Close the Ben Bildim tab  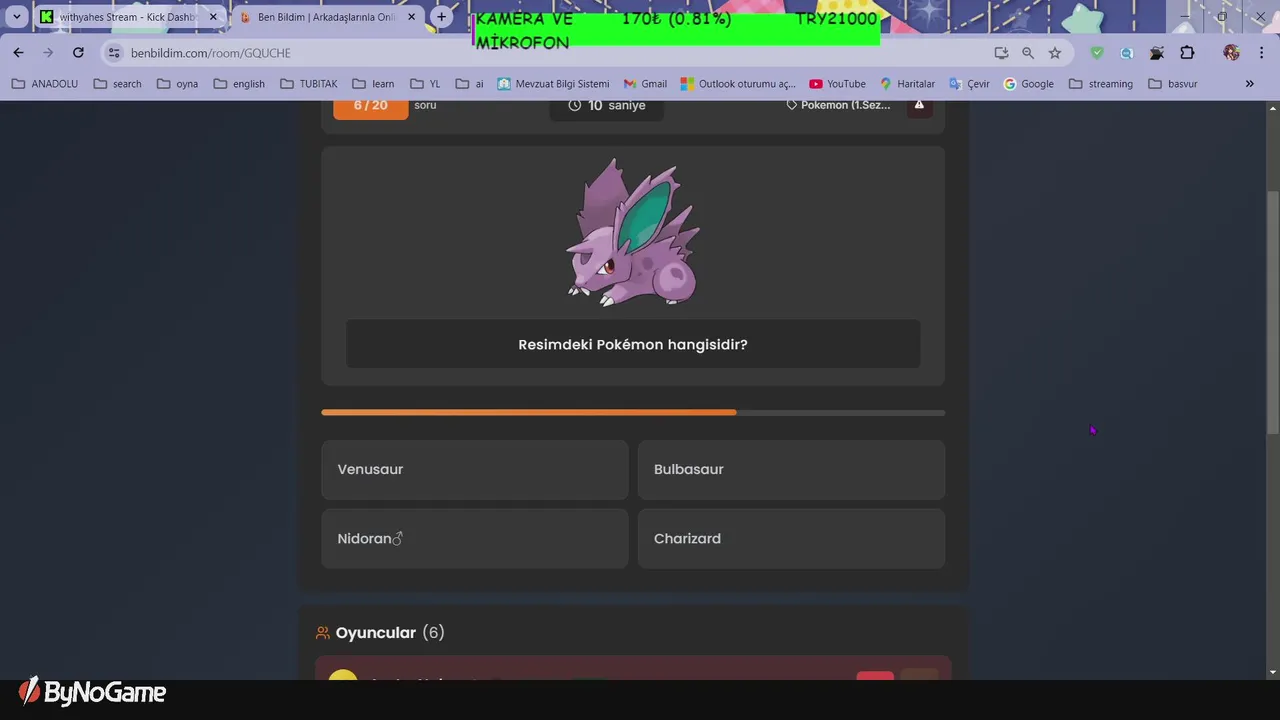(411, 17)
